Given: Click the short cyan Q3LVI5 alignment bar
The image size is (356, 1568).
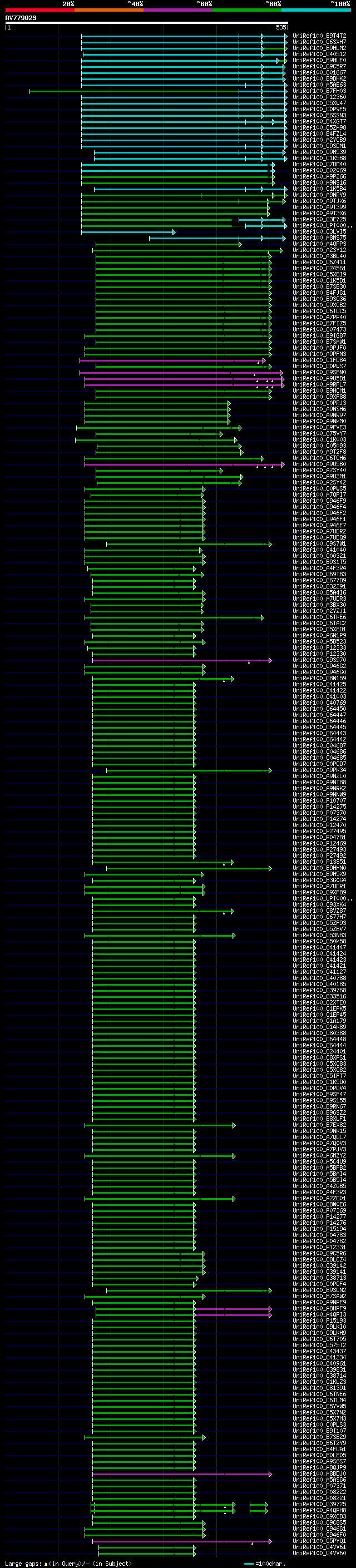Looking at the screenshot, I should 128,232.
